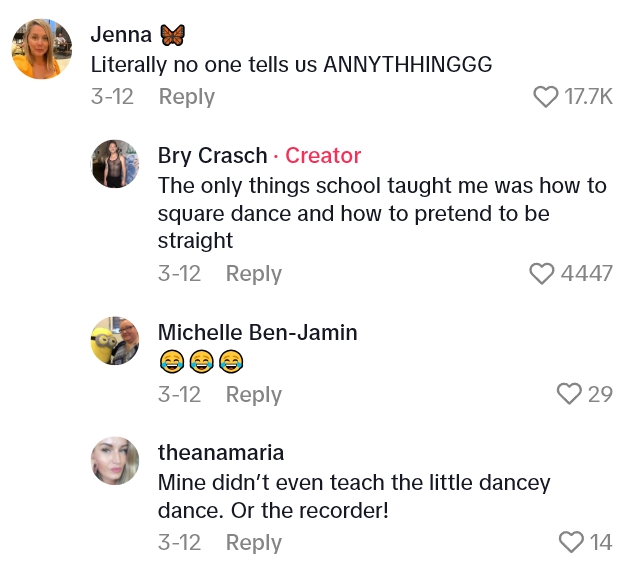620x569 pixels.
Task: Reply to Jenna's comment
Action: point(187,97)
